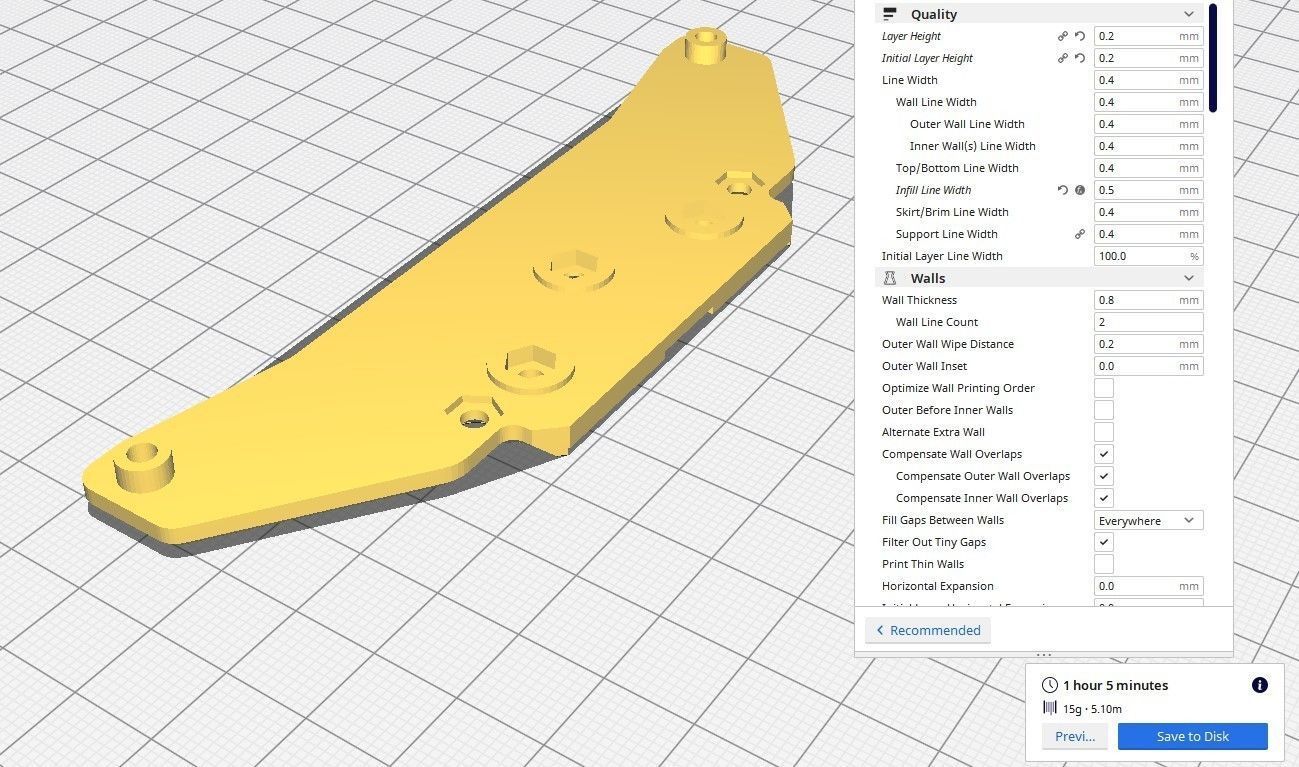The image size is (1299, 767).
Task: Click the Quality category icon
Action: (890, 14)
